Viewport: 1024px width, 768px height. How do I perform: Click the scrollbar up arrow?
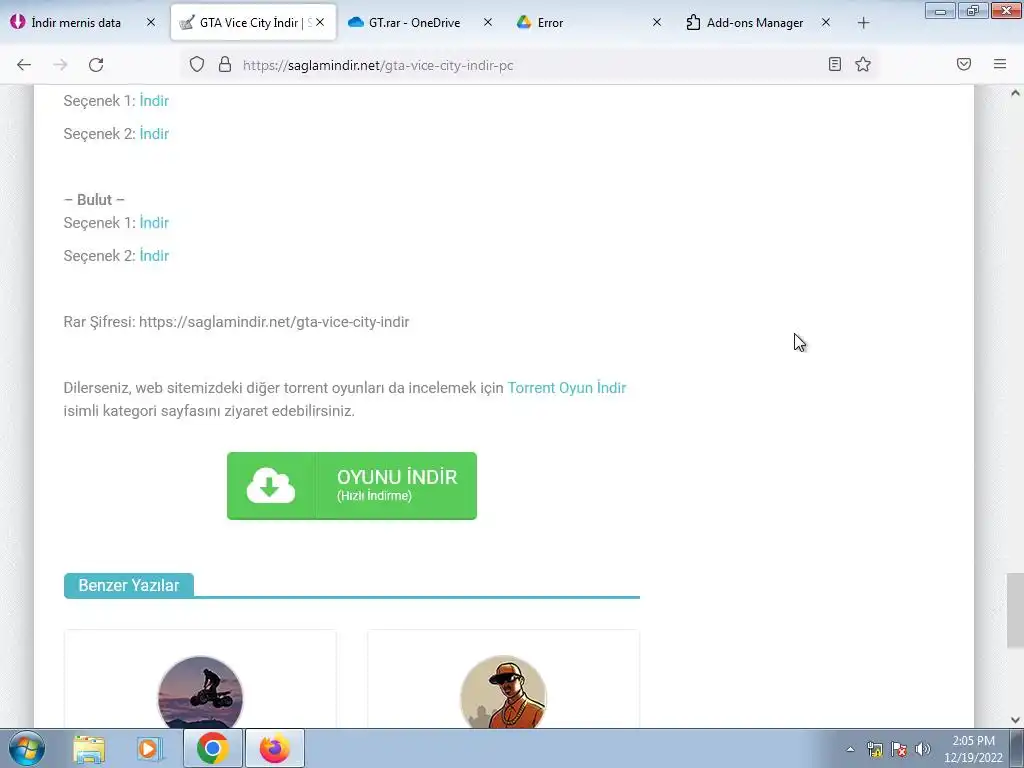coord(1015,93)
